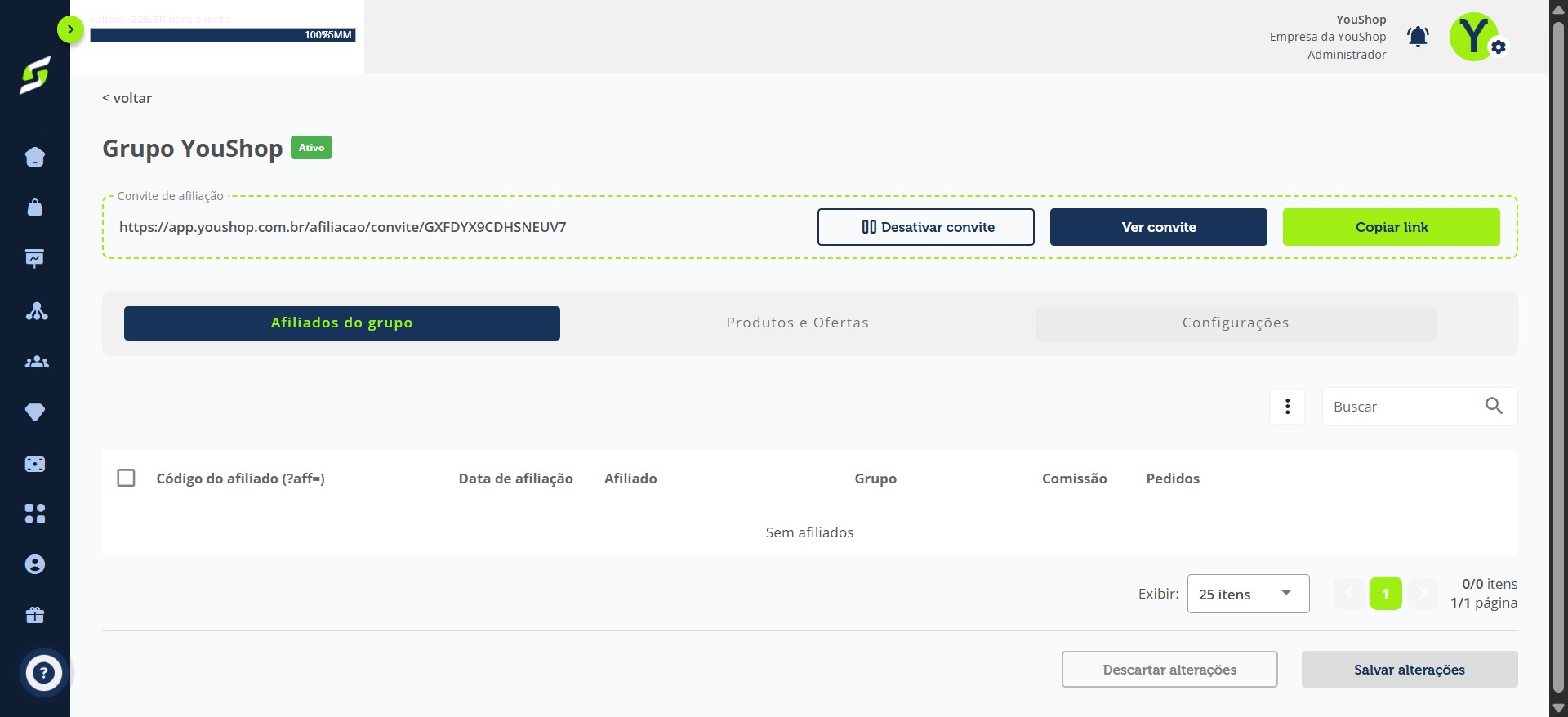This screenshot has width=1568, height=717.
Task: Click Salvar alterações button
Action: click(x=1410, y=670)
